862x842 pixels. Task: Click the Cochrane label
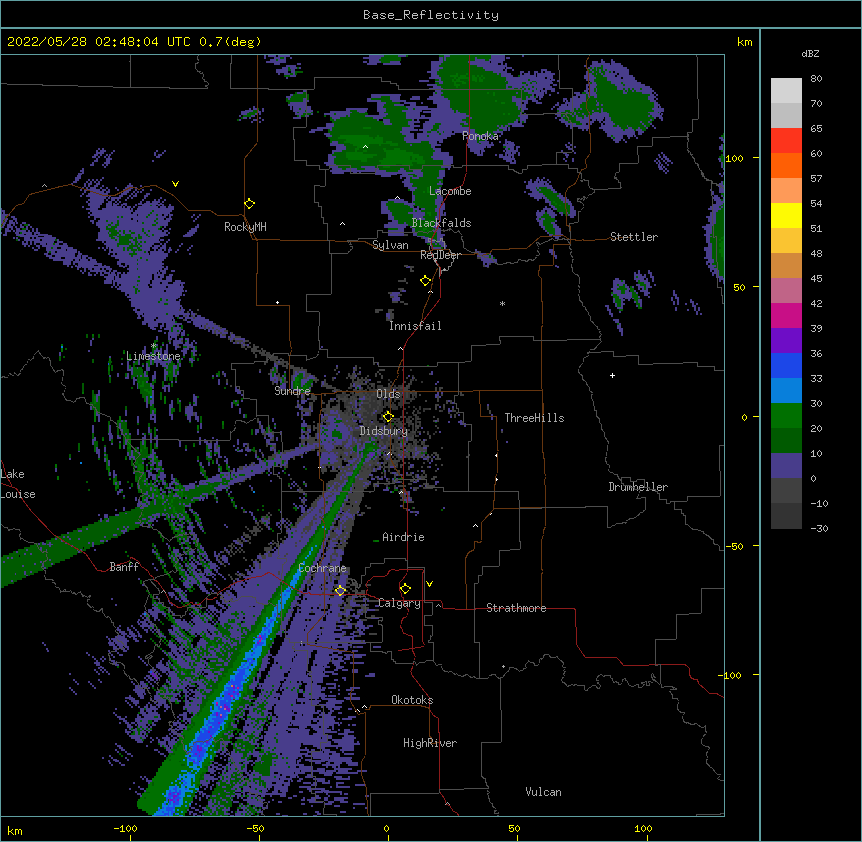(x=322, y=568)
